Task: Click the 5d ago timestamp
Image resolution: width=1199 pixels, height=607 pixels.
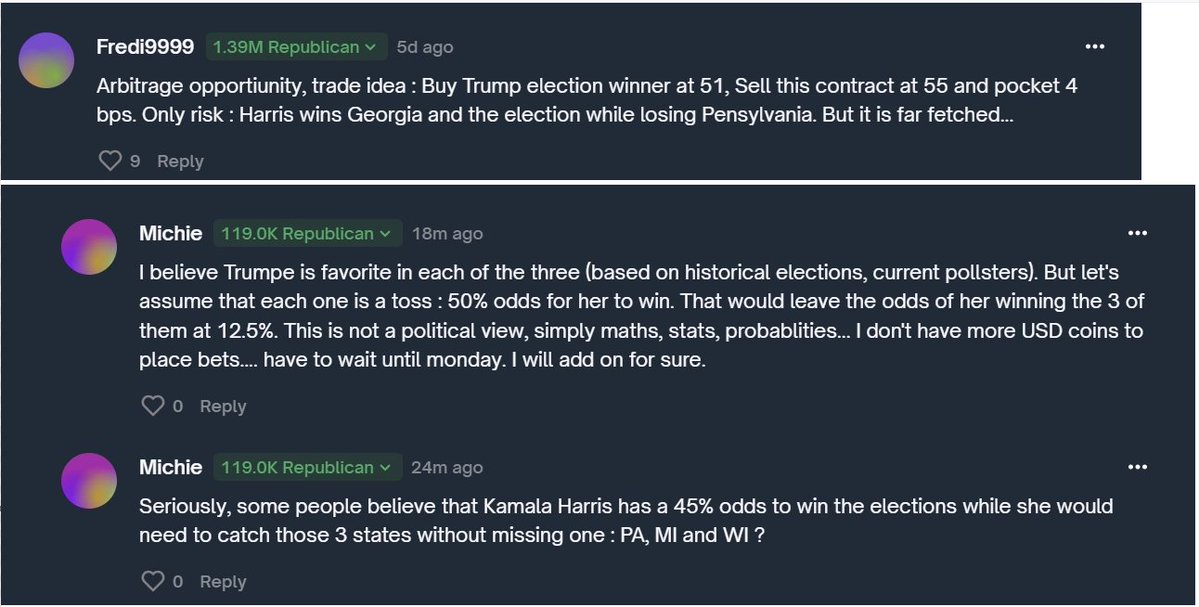Action: (x=425, y=47)
